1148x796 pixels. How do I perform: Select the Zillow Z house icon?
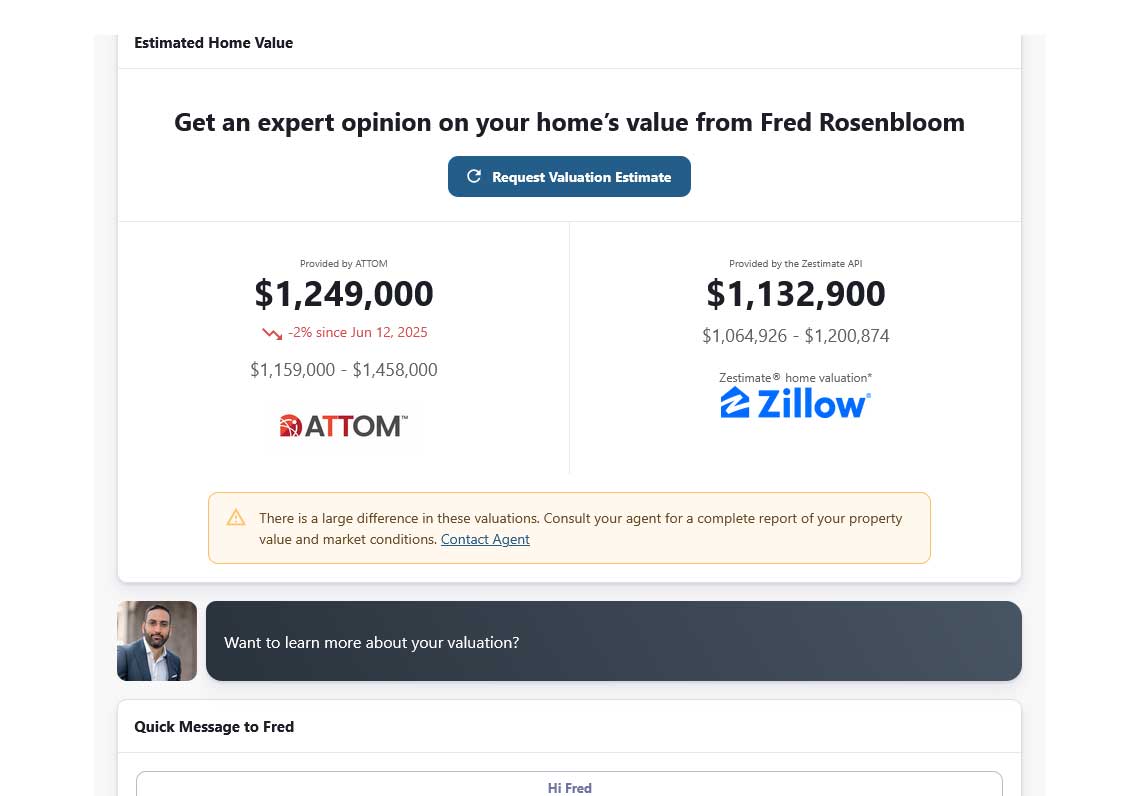pyautogui.click(x=733, y=400)
